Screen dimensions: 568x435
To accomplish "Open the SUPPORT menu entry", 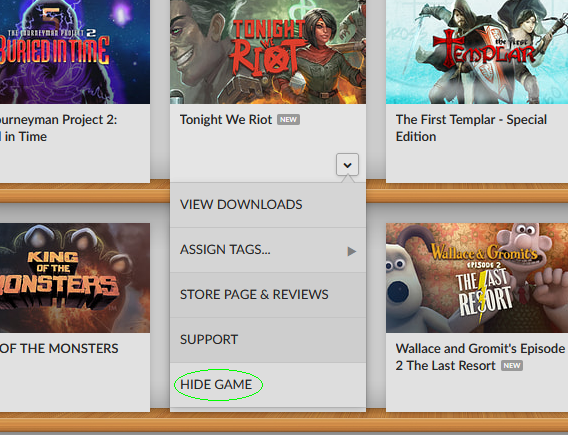I will [268, 340].
